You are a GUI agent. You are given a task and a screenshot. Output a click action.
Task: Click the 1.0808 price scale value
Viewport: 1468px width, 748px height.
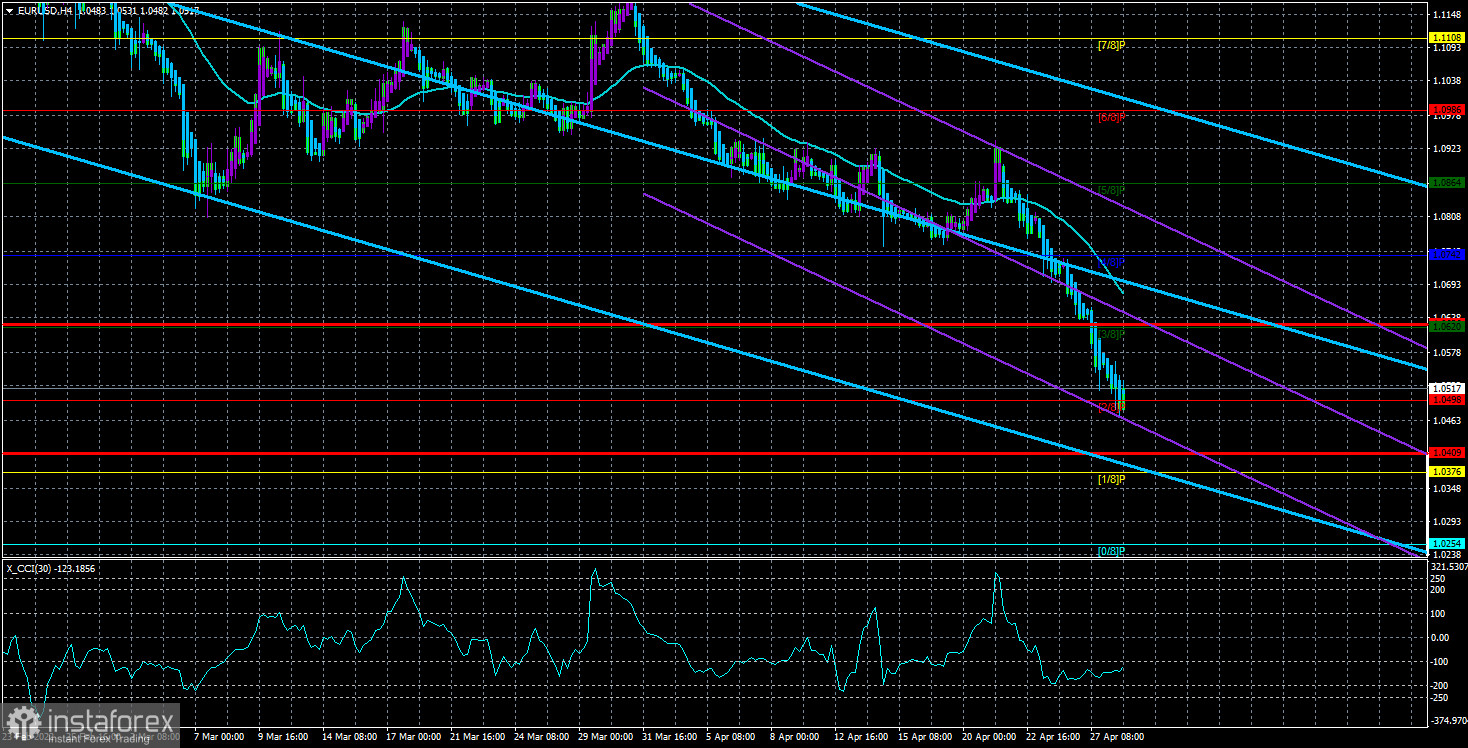pos(1447,216)
